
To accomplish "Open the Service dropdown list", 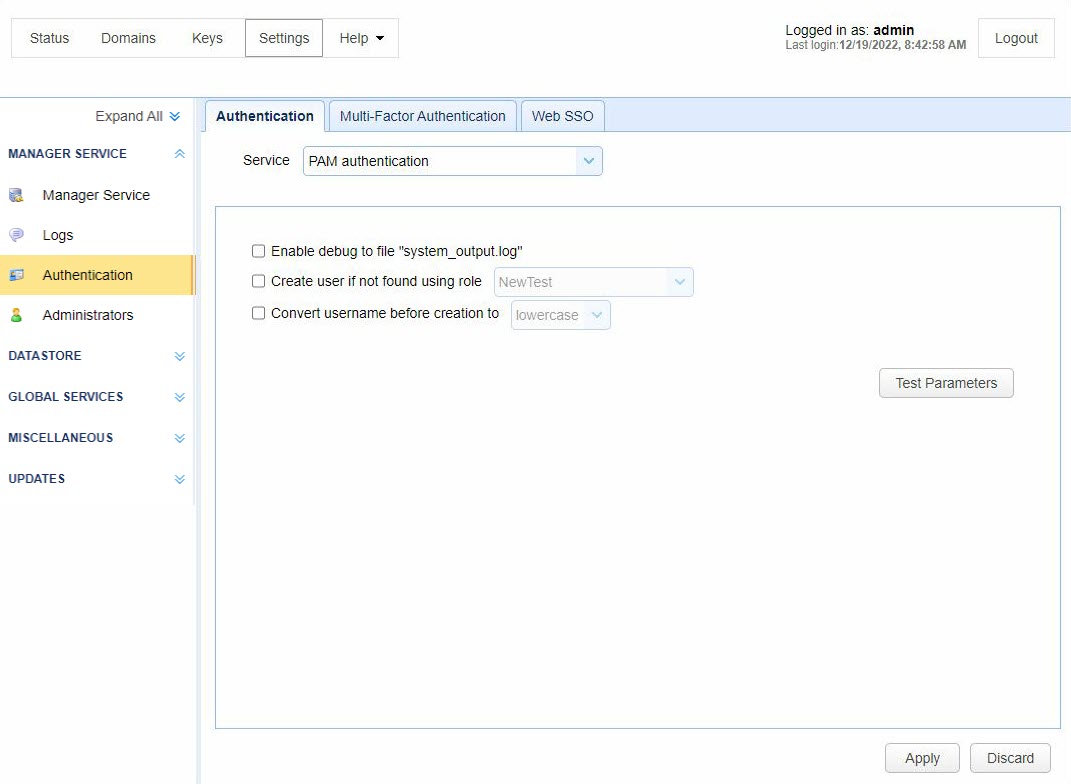I will coord(588,161).
